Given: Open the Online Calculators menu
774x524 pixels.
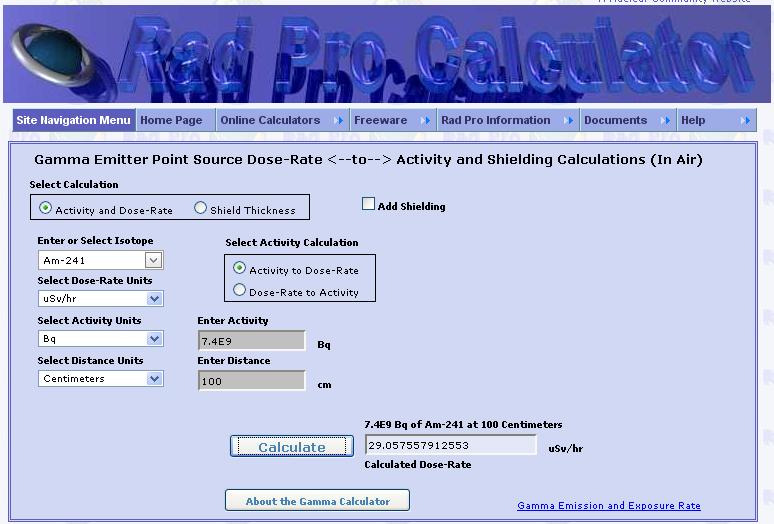Looking at the screenshot, I should point(282,120).
